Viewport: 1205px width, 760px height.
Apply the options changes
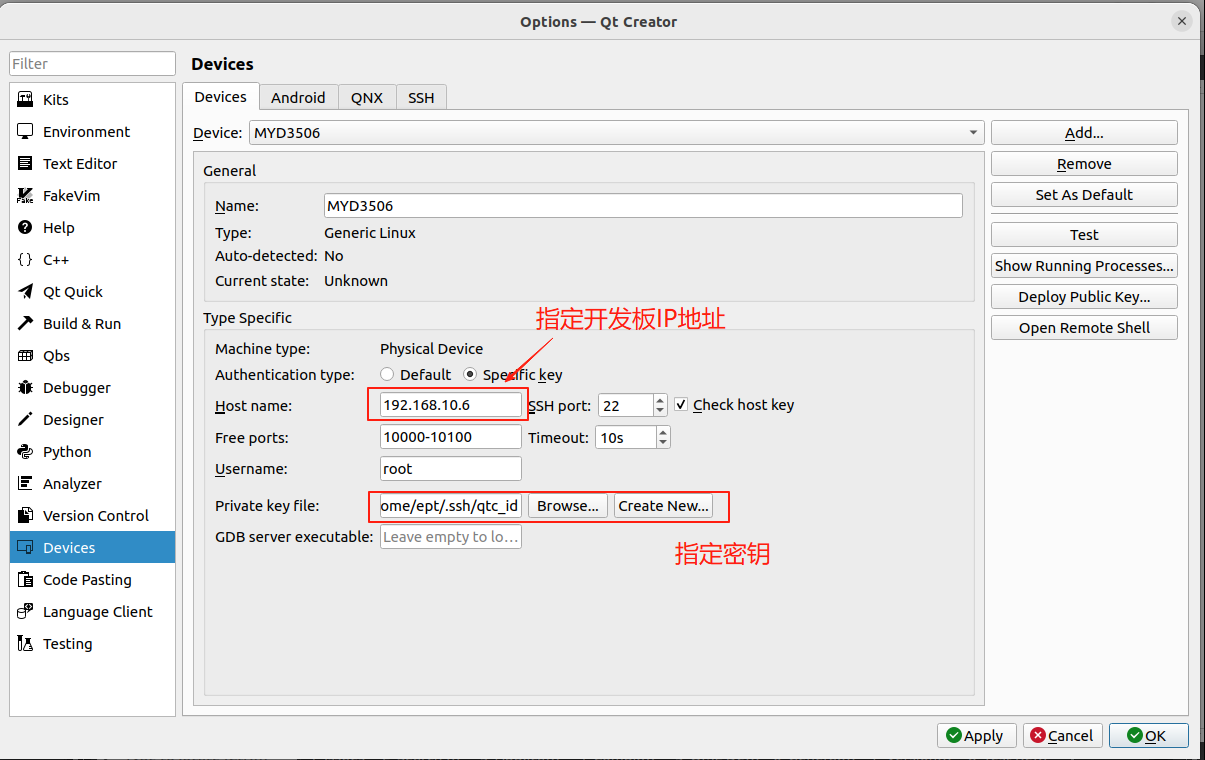coord(976,735)
